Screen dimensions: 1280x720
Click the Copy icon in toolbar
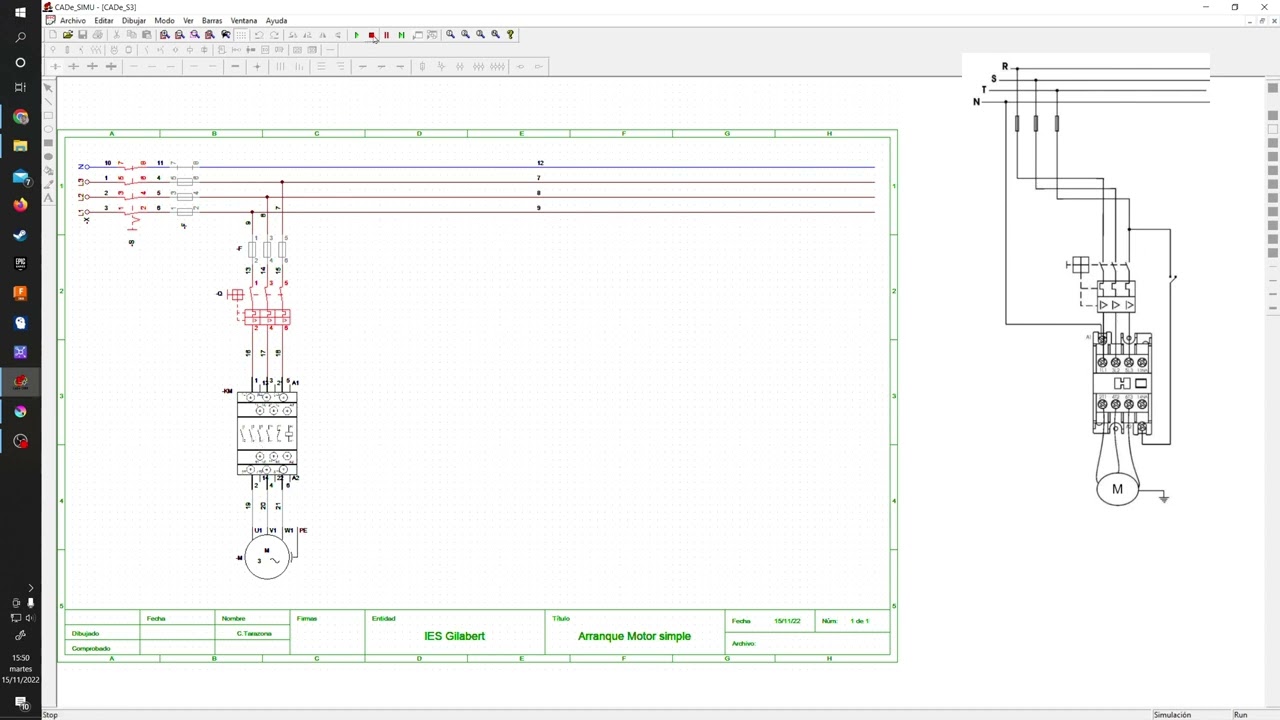[x=131, y=35]
